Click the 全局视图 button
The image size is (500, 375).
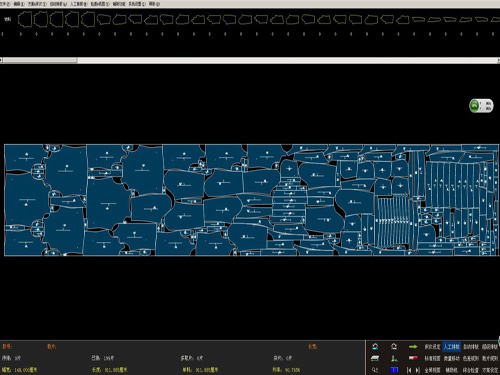click(x=432, y=370)
